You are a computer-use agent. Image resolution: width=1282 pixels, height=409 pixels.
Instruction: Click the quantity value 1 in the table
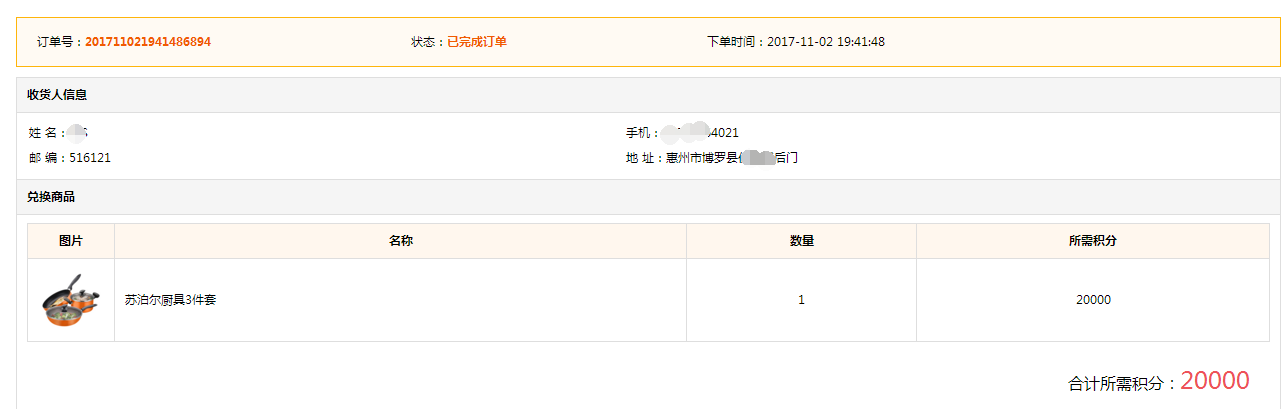(801, 300)
